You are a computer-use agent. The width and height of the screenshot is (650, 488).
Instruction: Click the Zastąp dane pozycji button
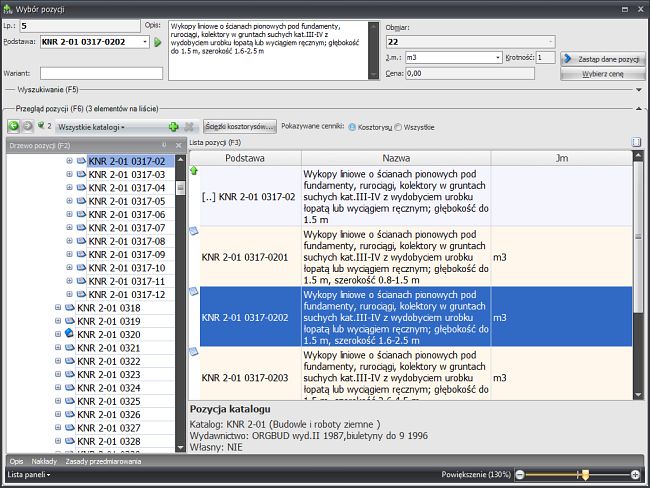[602, 59]
